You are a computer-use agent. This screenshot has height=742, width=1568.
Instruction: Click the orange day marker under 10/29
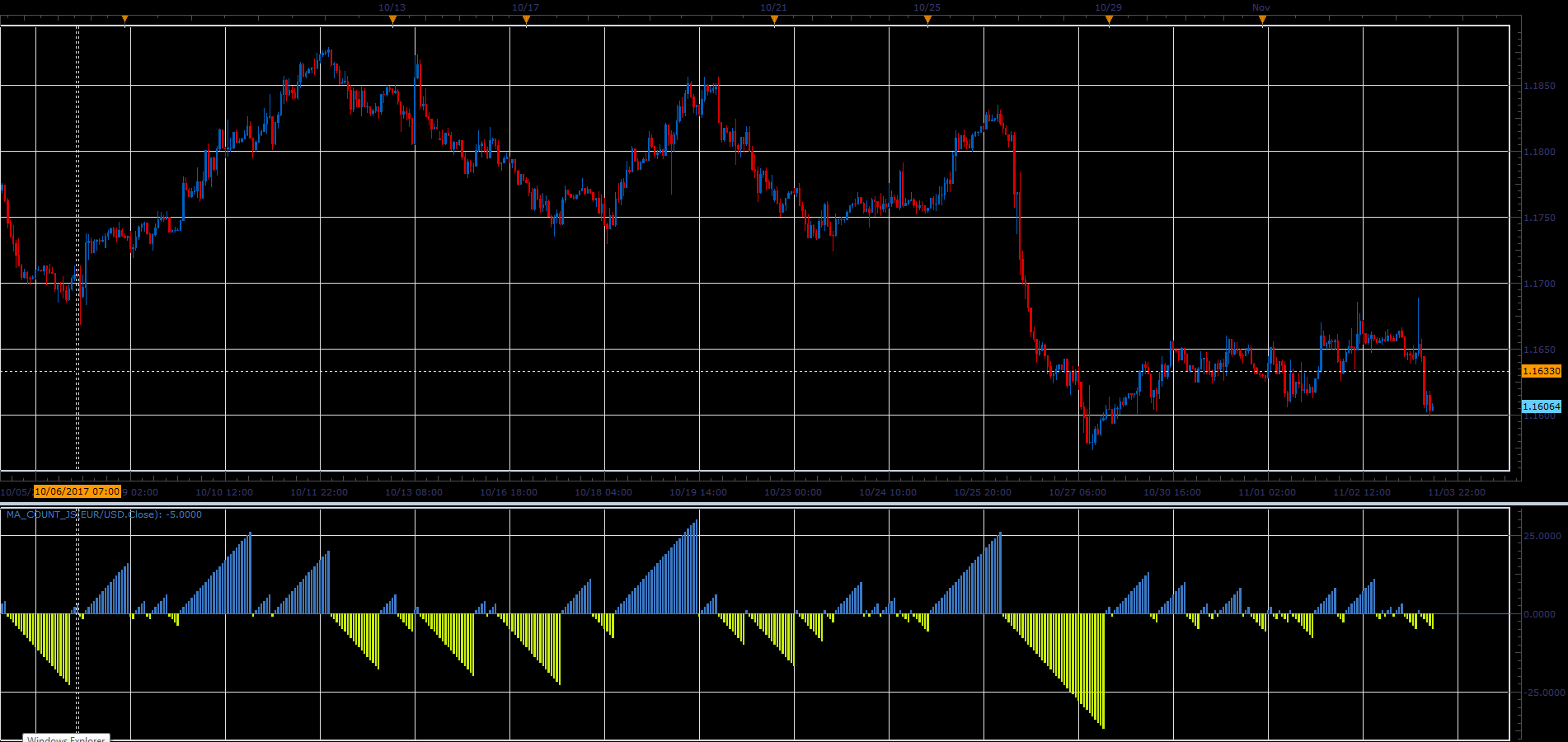pyautogui.click(x=1109, y=21)
